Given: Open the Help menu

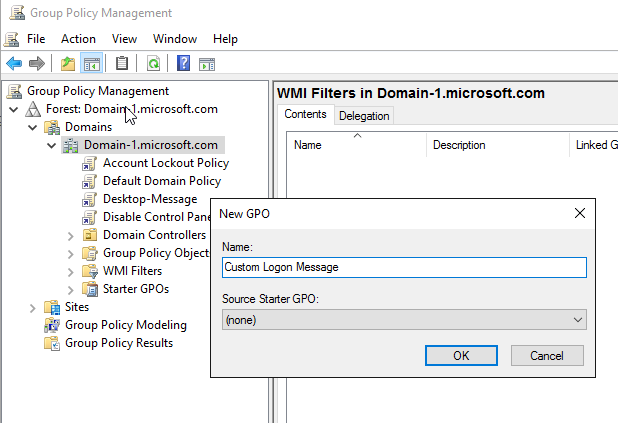Looking at the screenshot, I should coord(225,39).
